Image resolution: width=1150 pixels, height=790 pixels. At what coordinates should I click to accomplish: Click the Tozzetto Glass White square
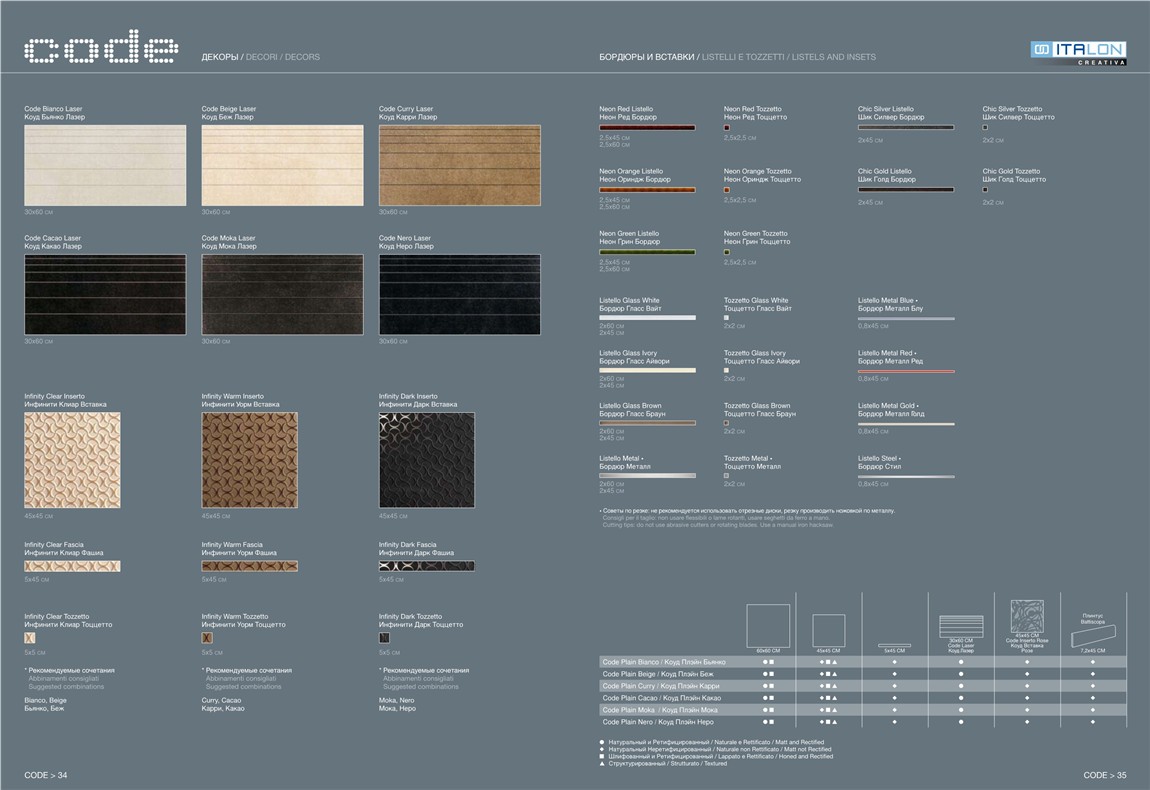[x=726, y=318]
